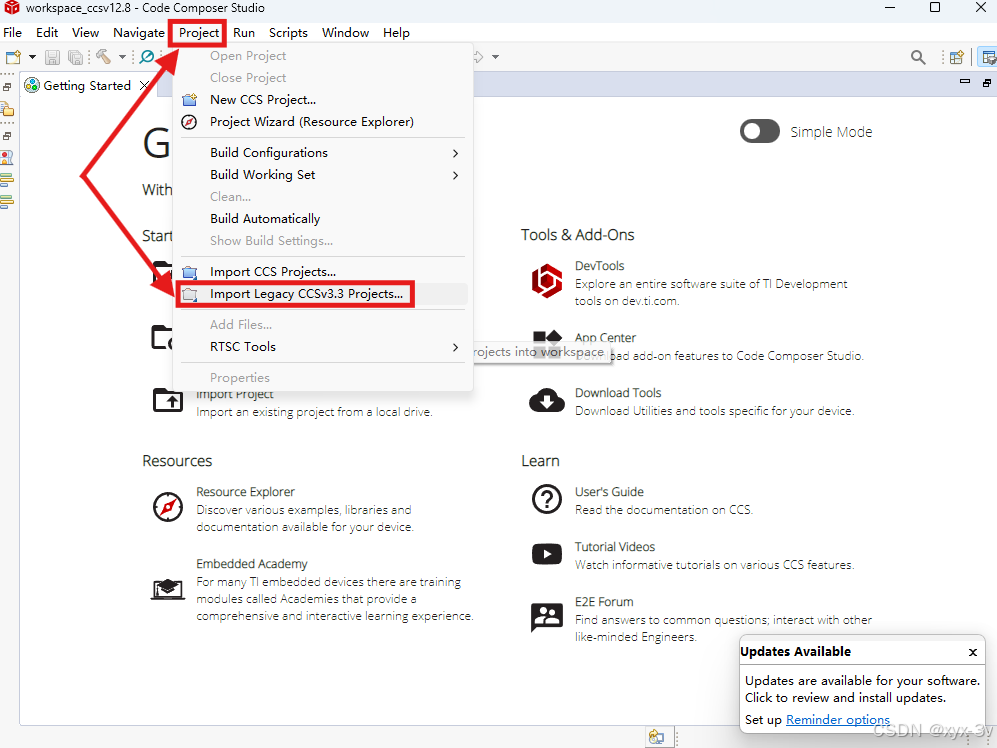Viewport: 997px width, 748px height.
Task: Open the E2E Forum link
Action: tap(604, 602)
